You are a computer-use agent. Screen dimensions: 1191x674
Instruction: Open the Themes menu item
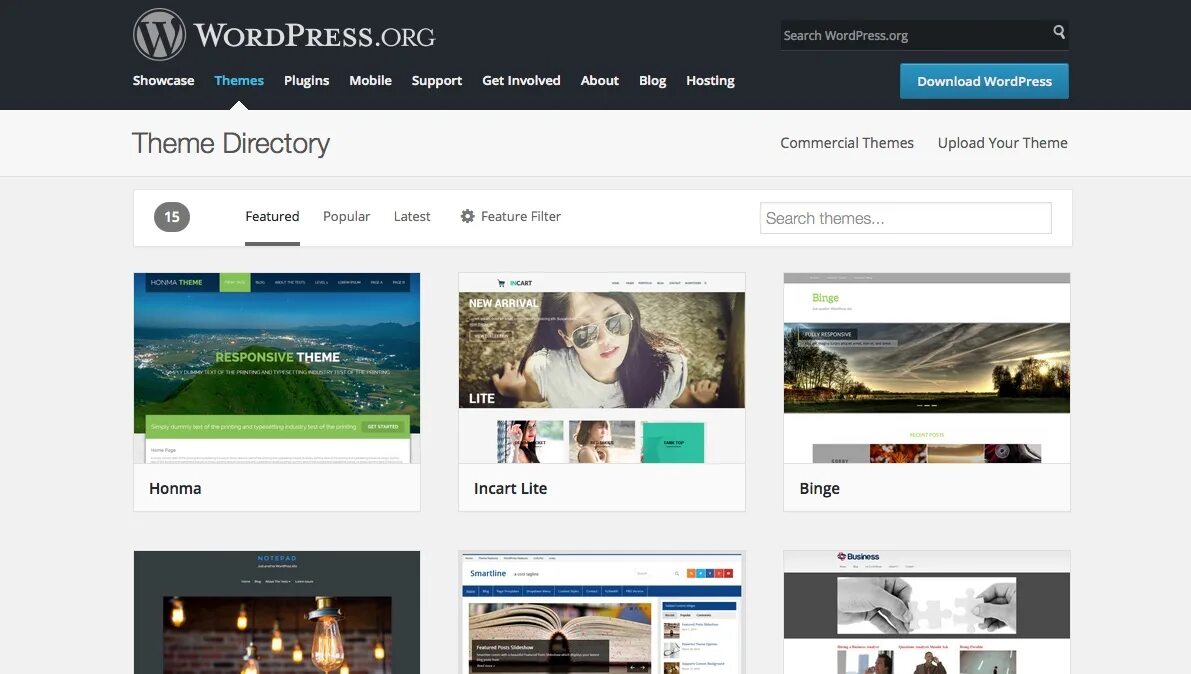[239, 81]
